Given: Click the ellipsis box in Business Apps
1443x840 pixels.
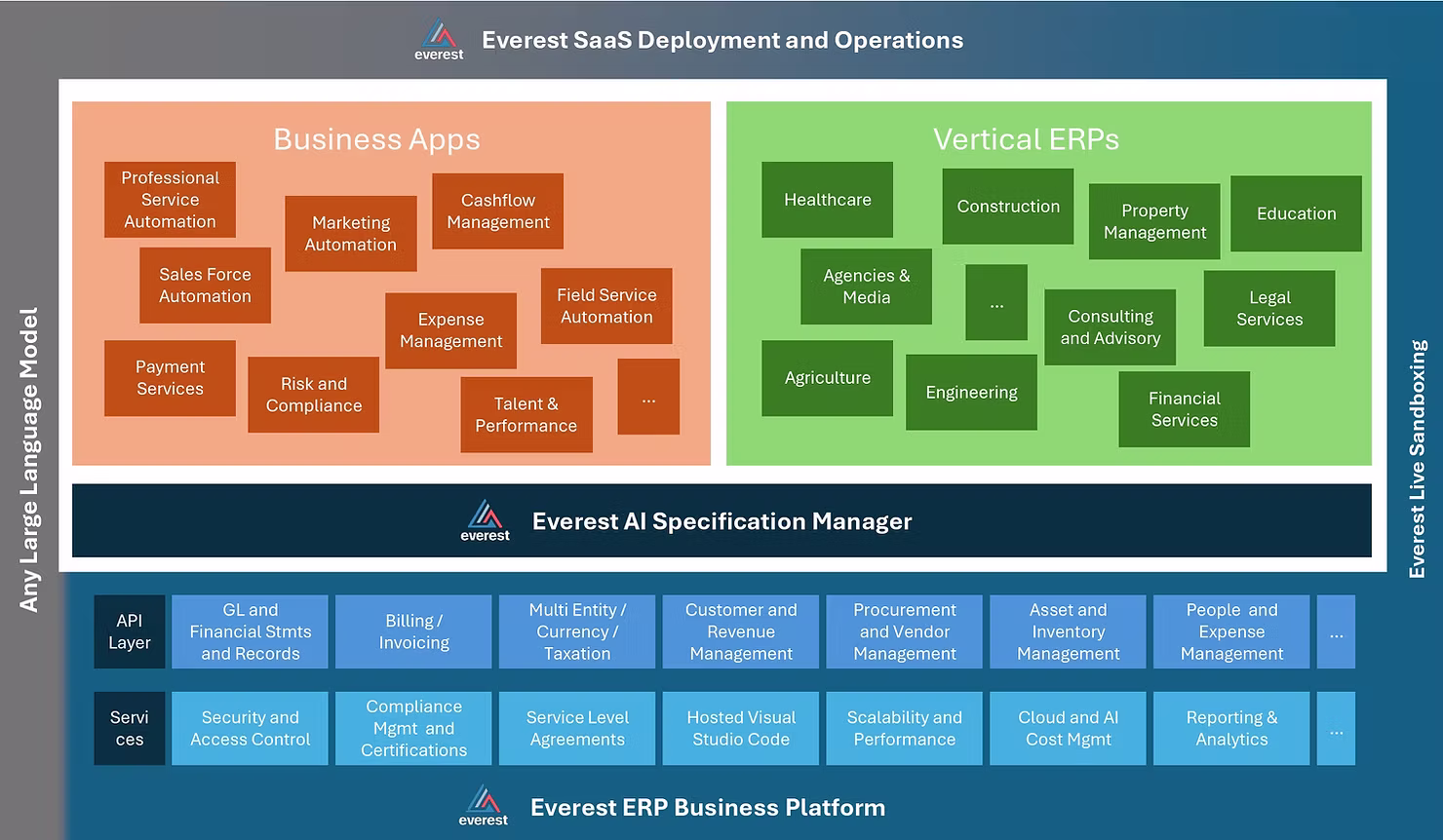Looking at the screenshot, I should [x=648, y=397].
